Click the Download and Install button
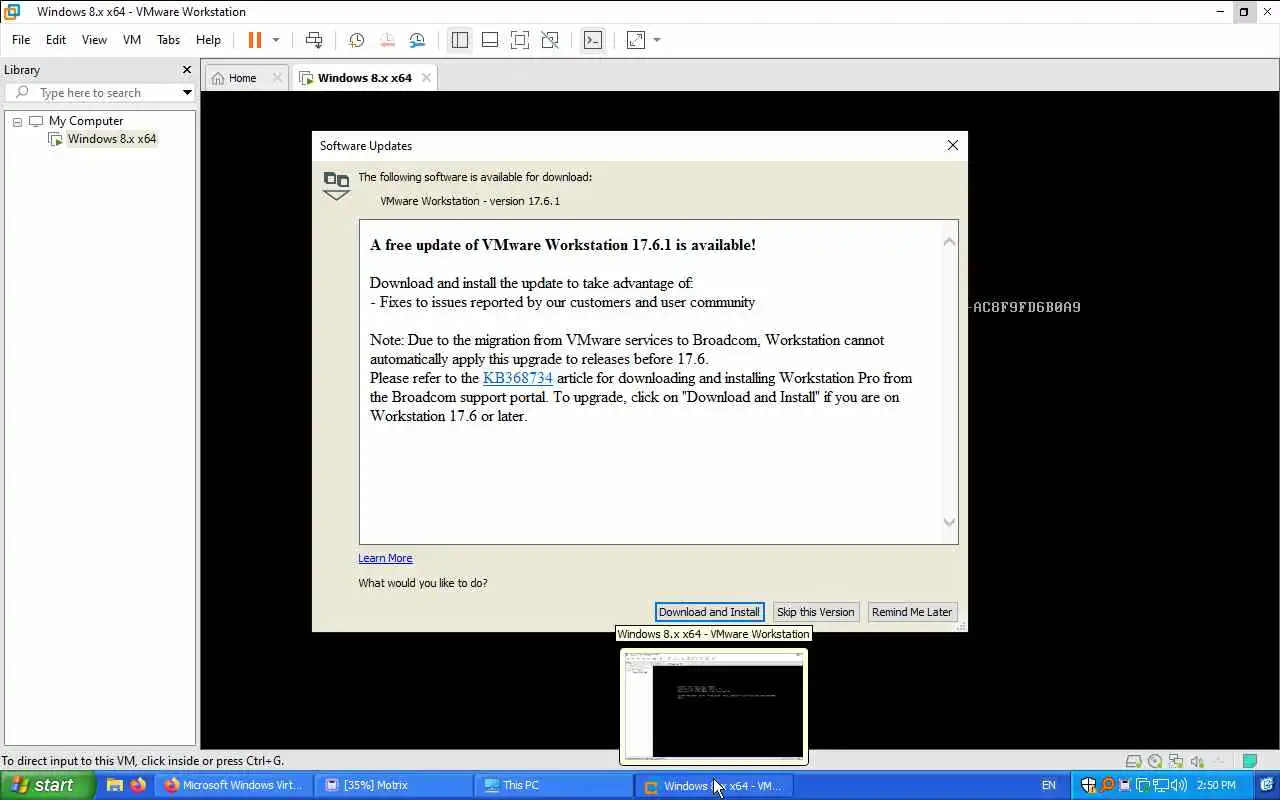The height and width of the screenshot is (800, 1280). (709, 612)
